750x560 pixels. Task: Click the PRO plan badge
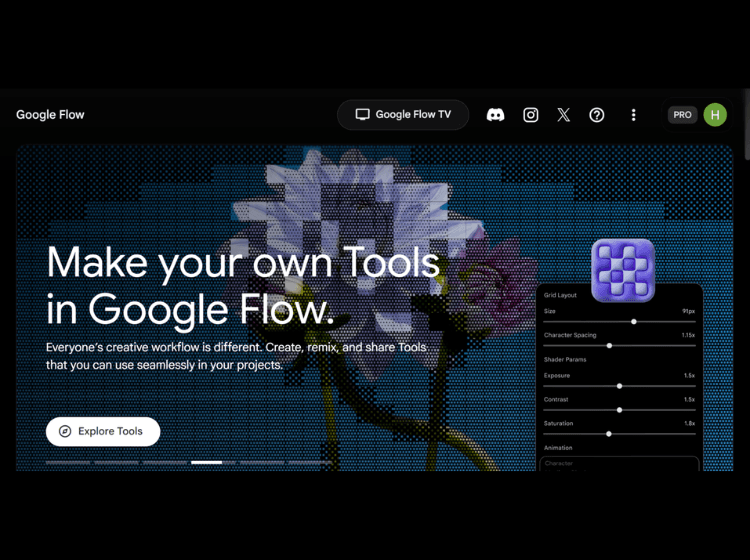(682, 115)
